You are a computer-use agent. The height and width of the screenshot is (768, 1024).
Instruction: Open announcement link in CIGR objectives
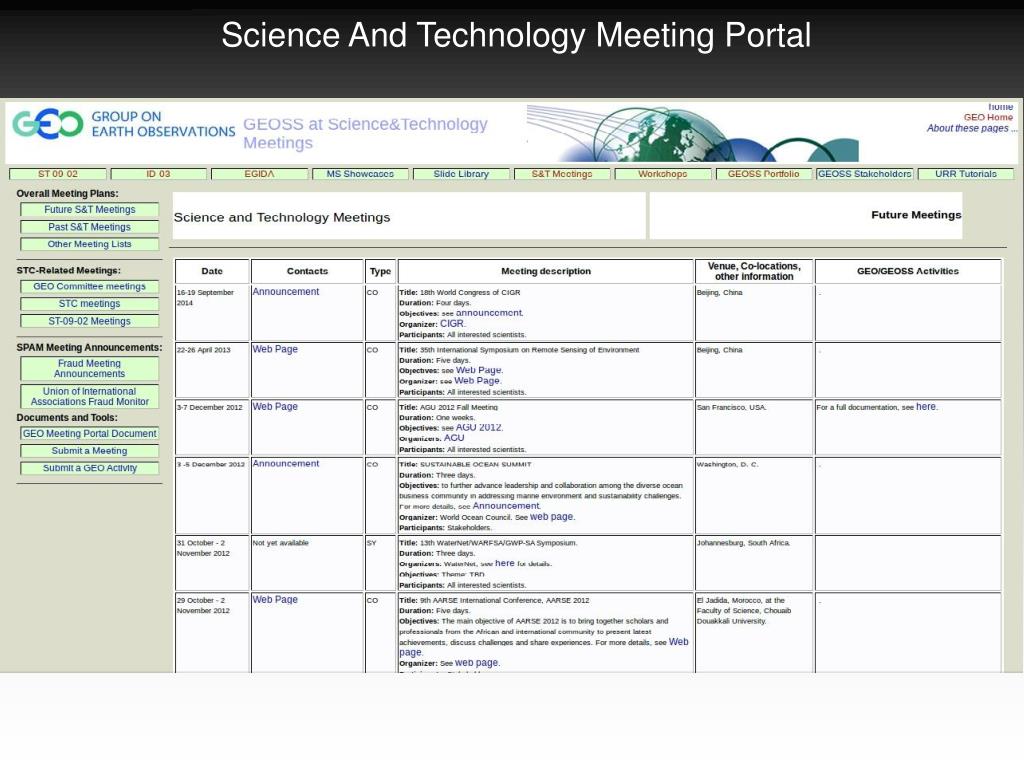coord(489,313)
